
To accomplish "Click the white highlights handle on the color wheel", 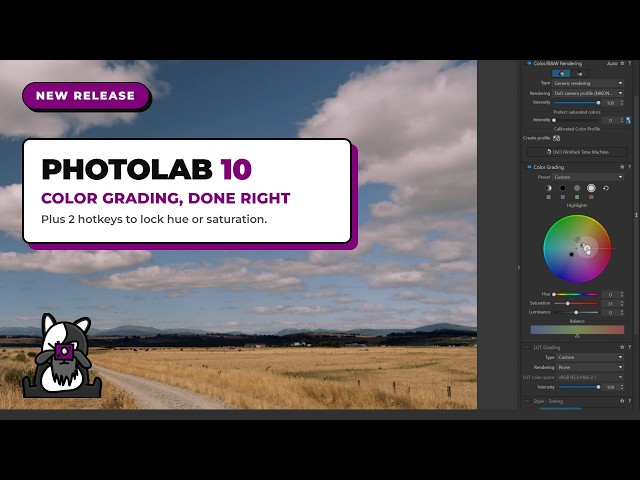I will click(587, 248).
